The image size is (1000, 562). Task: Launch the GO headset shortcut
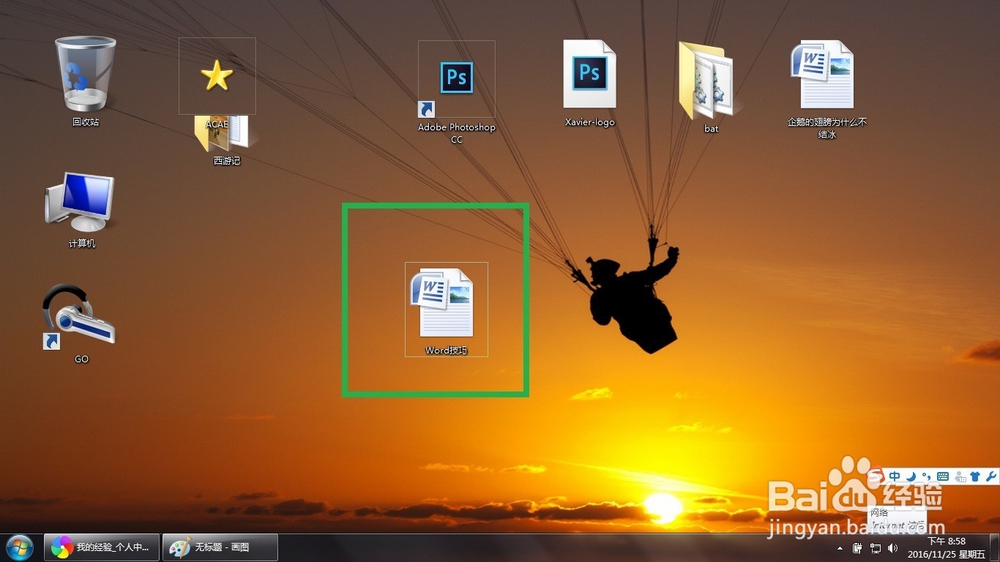click(79, 324)
